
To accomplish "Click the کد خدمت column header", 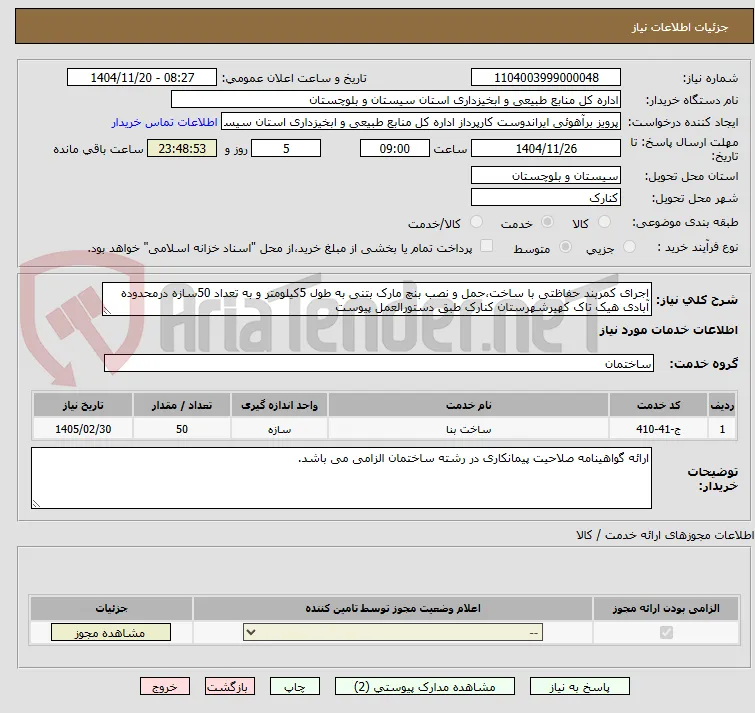I will 658,405.
